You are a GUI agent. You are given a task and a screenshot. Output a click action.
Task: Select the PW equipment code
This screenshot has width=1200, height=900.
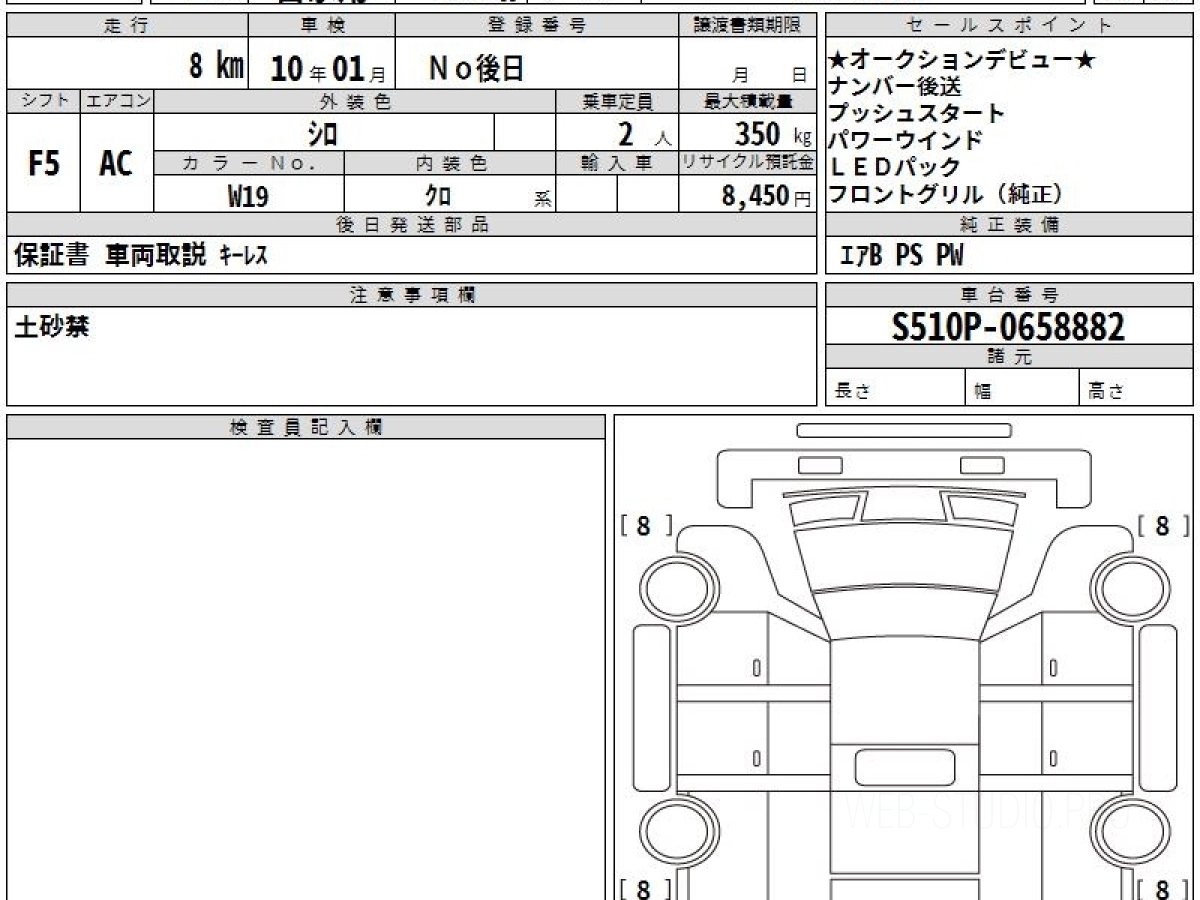pyautogui.click(x=950, y=257)
